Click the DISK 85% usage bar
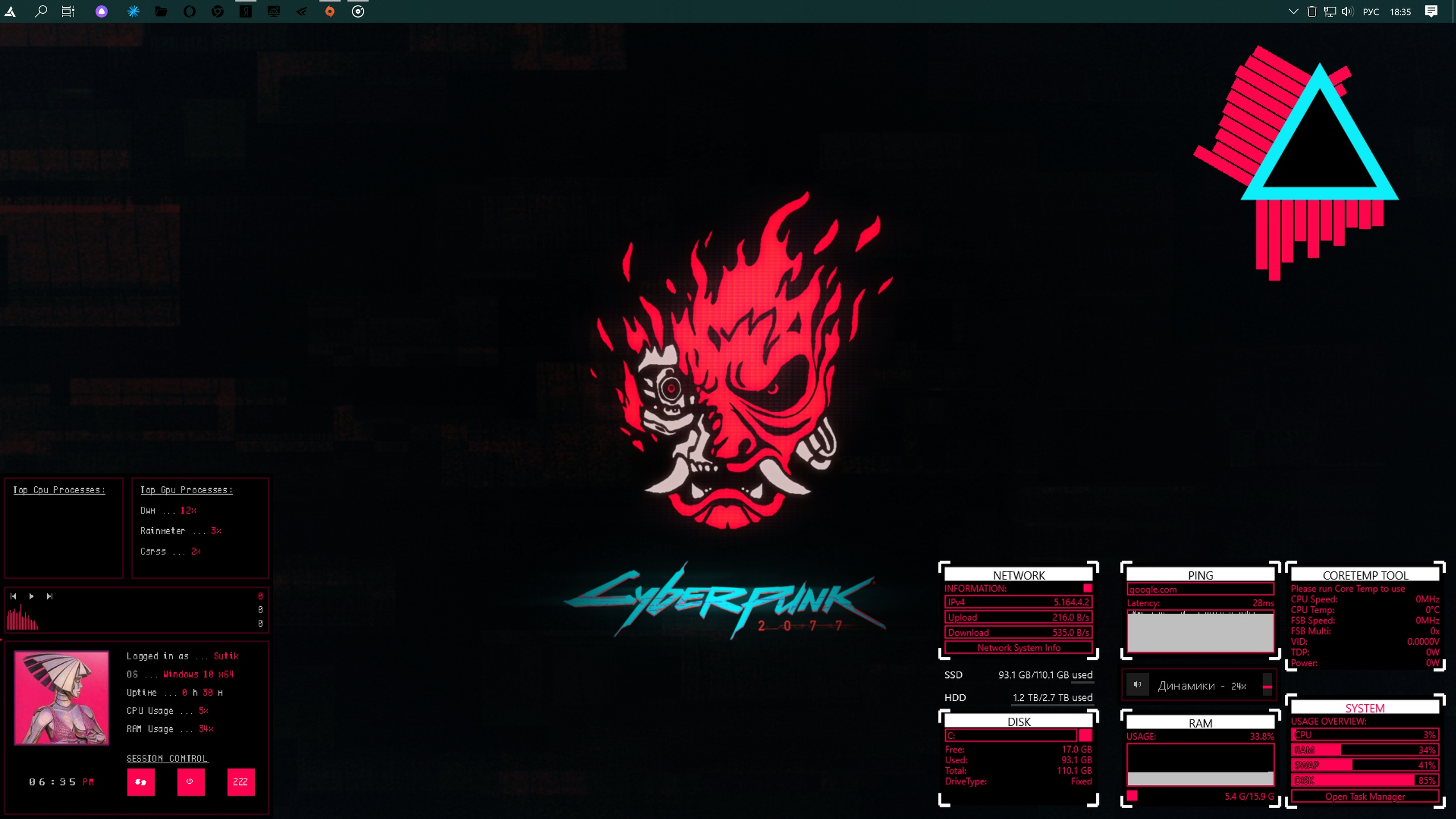 coord(1365,780)
